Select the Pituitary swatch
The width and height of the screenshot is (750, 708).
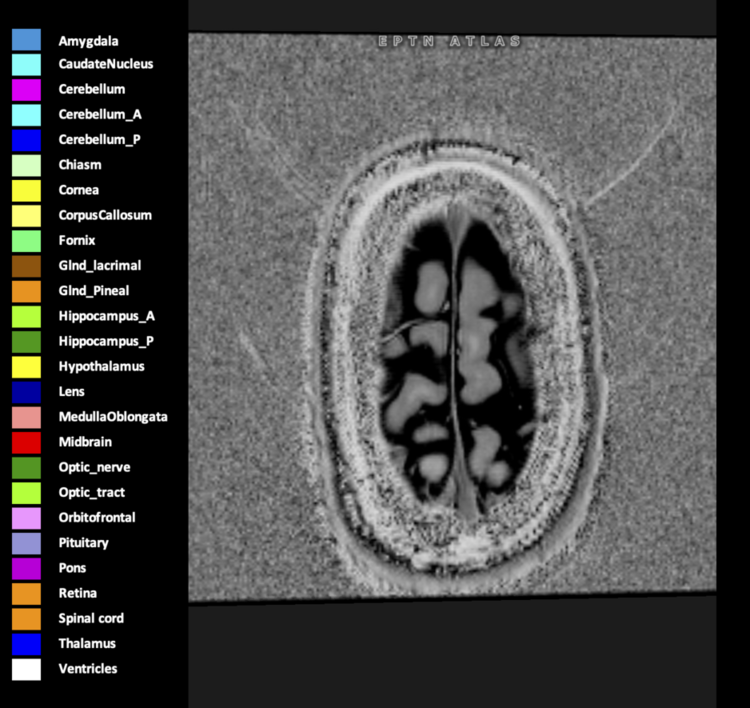click(26, 543)
